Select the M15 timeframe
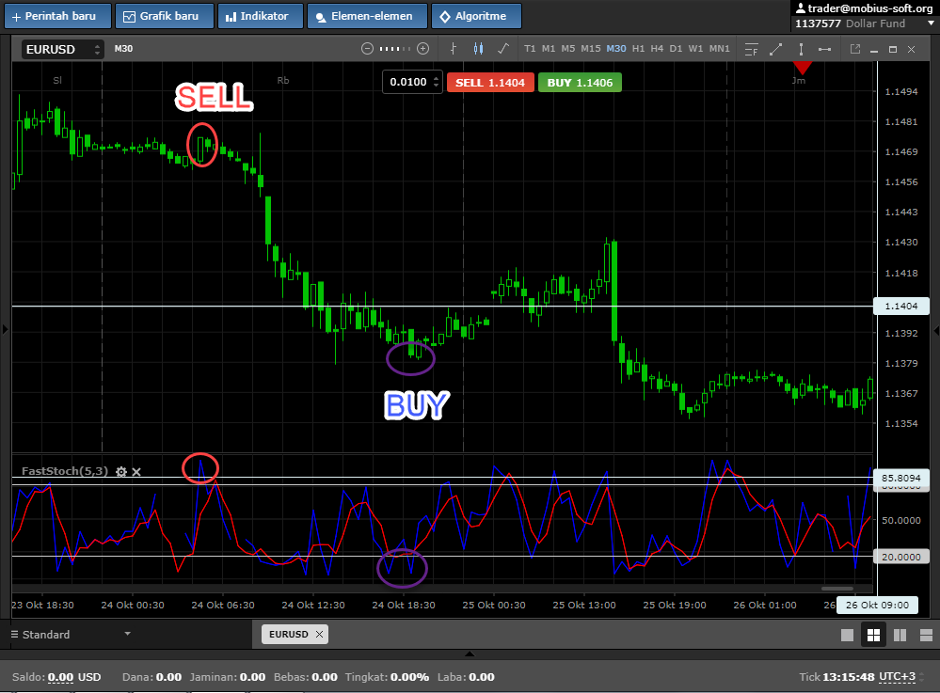This screenshot has width=940, height=693. pyautogui.click(x=590, y=49)
